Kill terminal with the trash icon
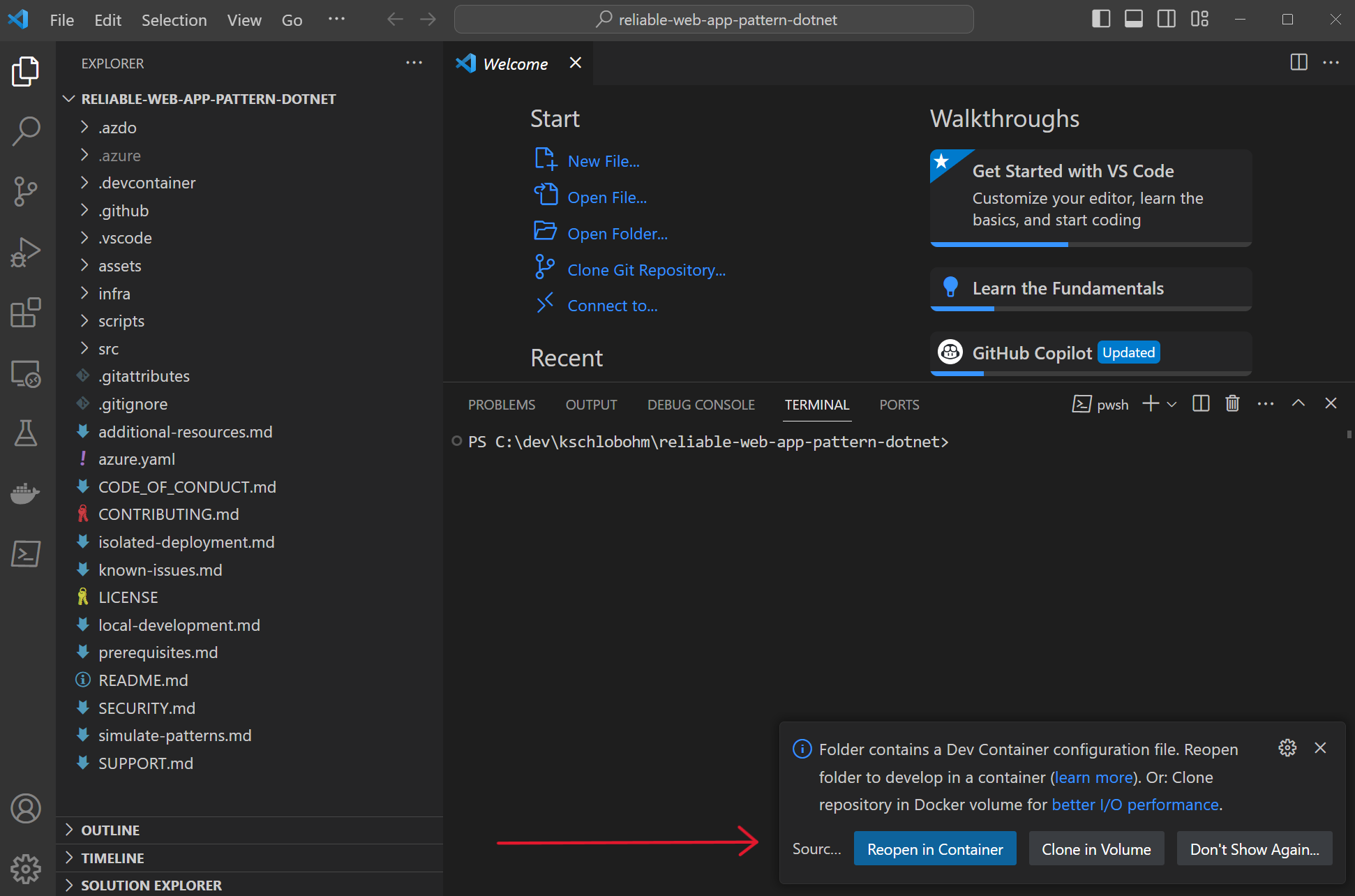Viewport: 1355px width, 896px height. click(1232, 404)
